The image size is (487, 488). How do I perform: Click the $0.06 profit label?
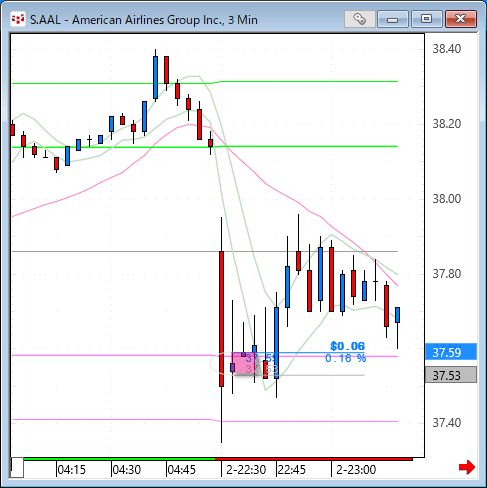point(347,346)
